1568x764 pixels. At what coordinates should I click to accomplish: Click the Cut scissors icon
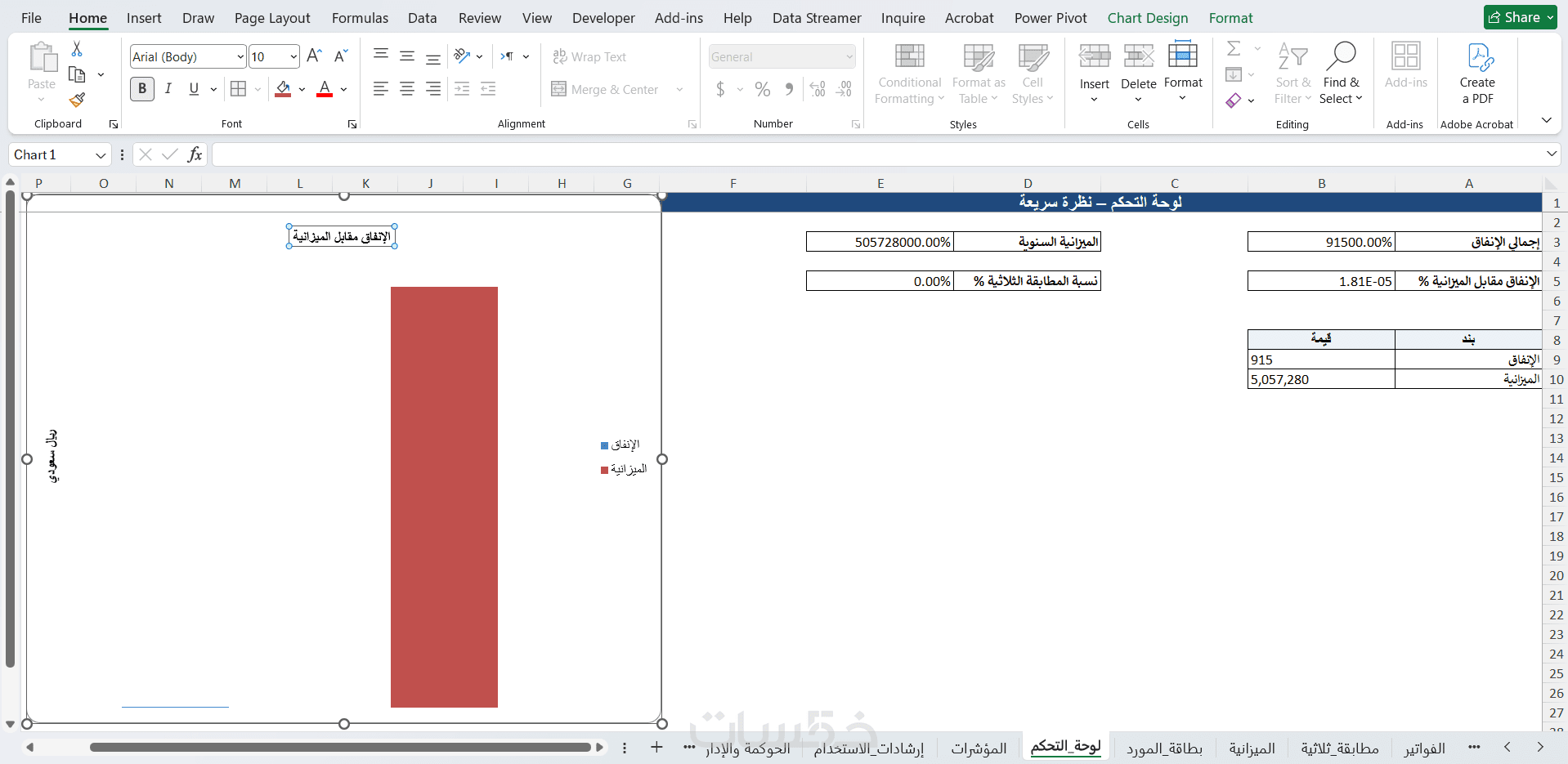click(77, 49)
